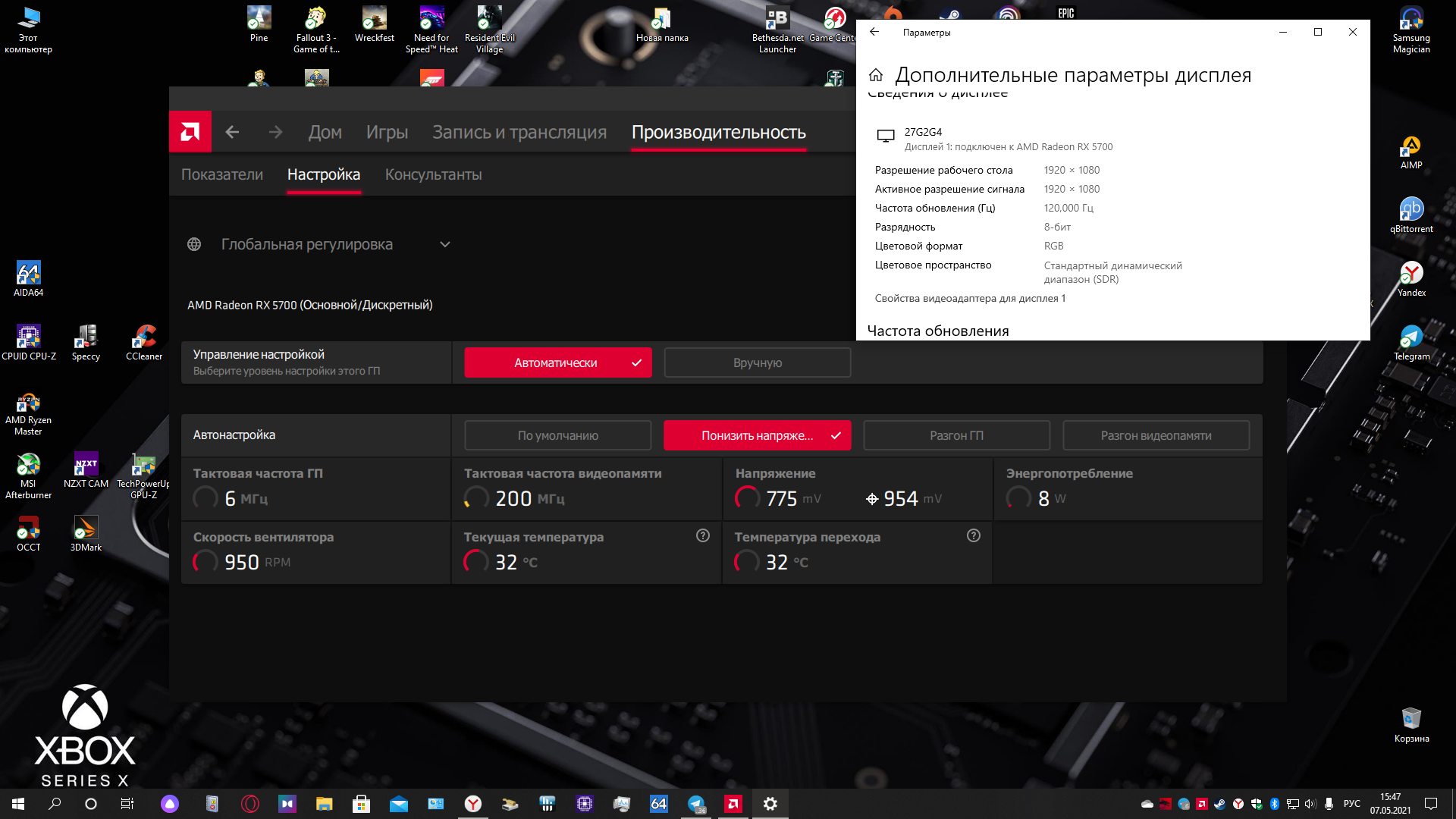Switch to the Показатели sub-tab

coord(222,174)
